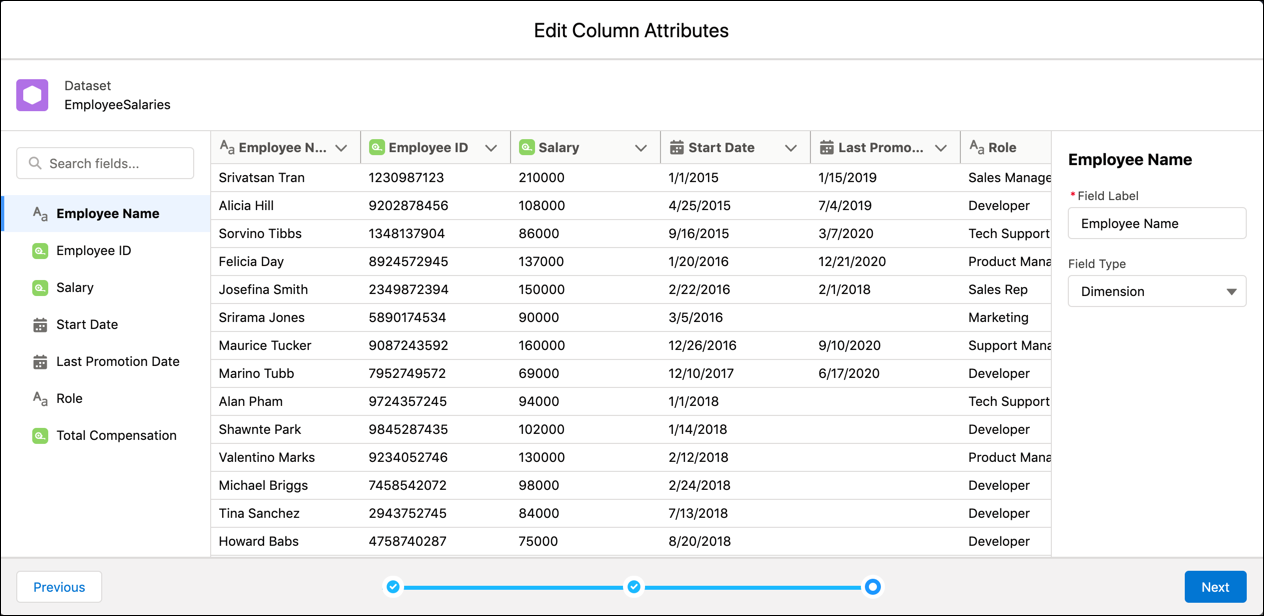The height and width of the screenshot is (616, 1264).
Task: Click the Previous button
Action: (58, 587)
